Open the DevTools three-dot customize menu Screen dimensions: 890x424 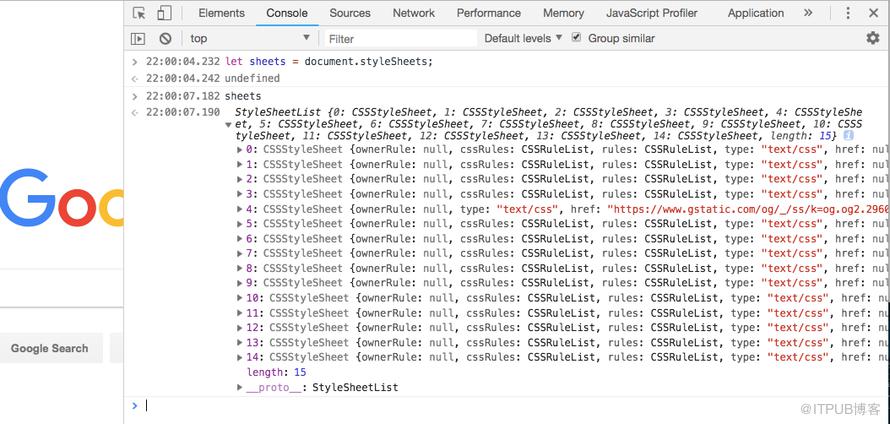[x=848, y=13]
